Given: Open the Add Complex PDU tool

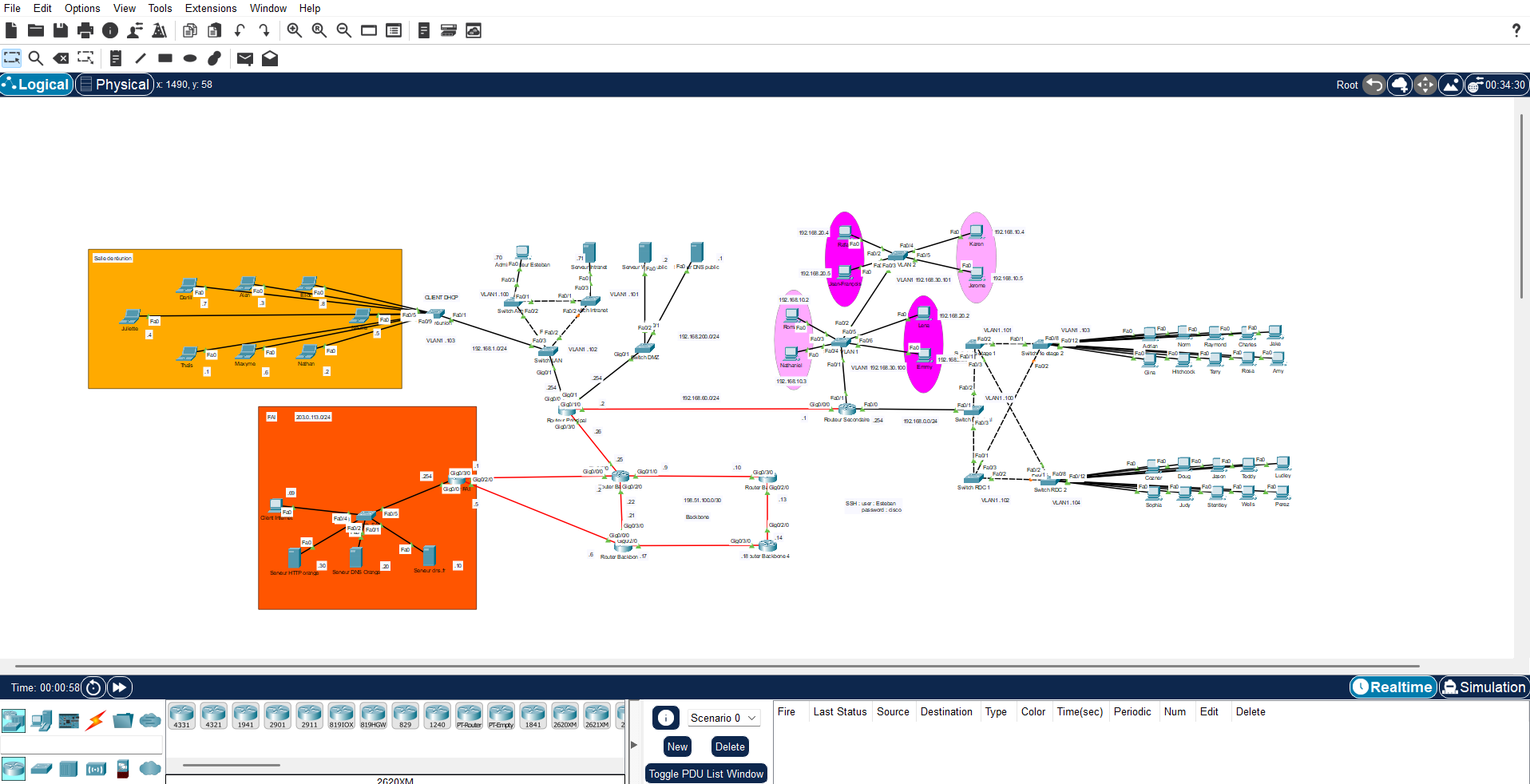Looking at the screenshot, I should coord(269,57).
